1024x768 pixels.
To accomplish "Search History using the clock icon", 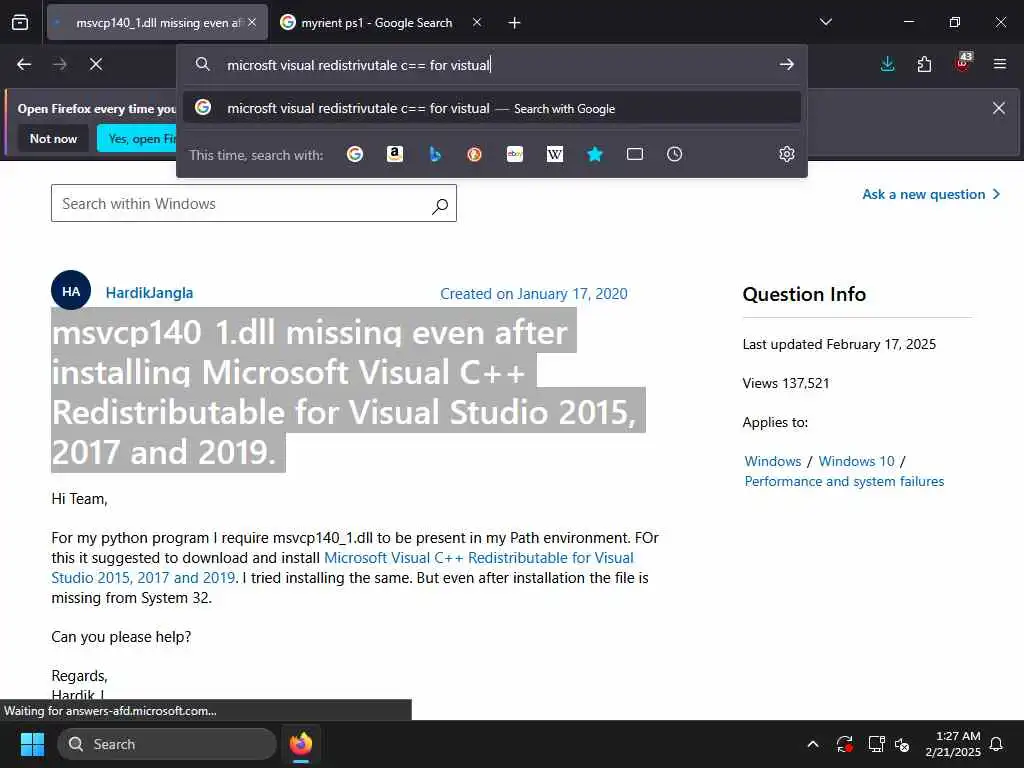I will pos(674,154).
